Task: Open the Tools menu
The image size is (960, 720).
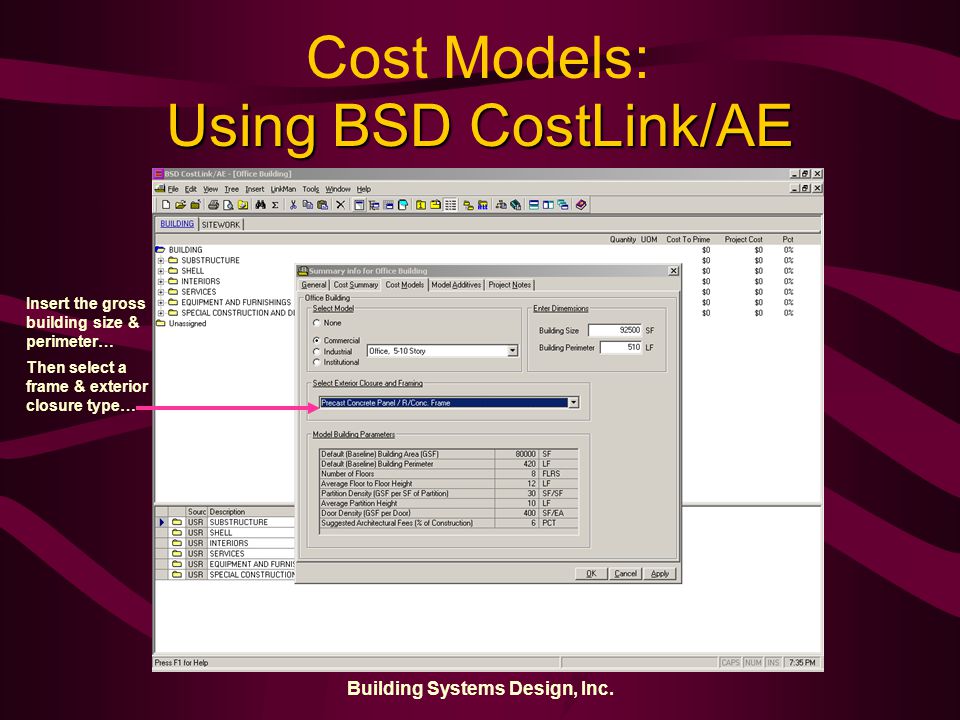Action: [310, 189]
